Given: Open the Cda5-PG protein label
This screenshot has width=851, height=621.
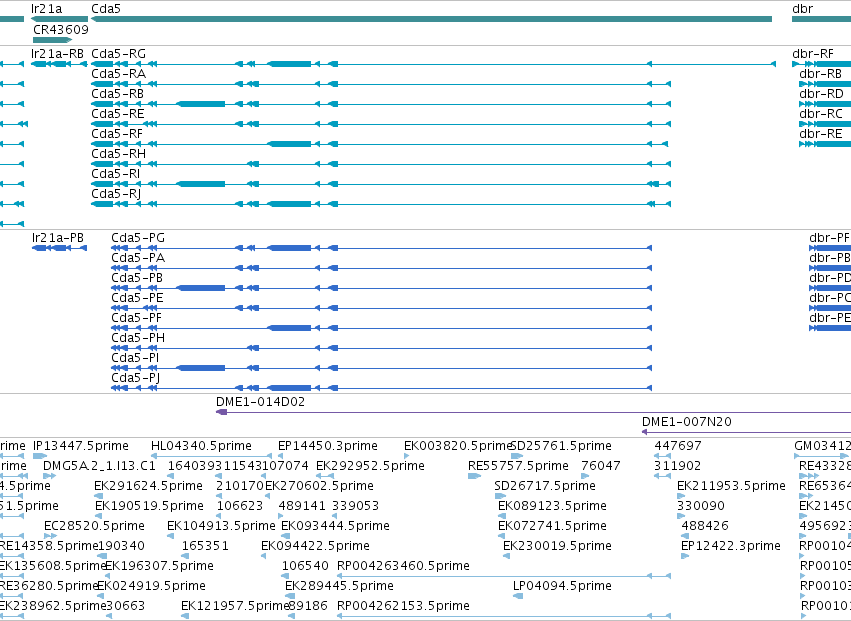Looking at the screenshot, I should (x=138, y=238).
